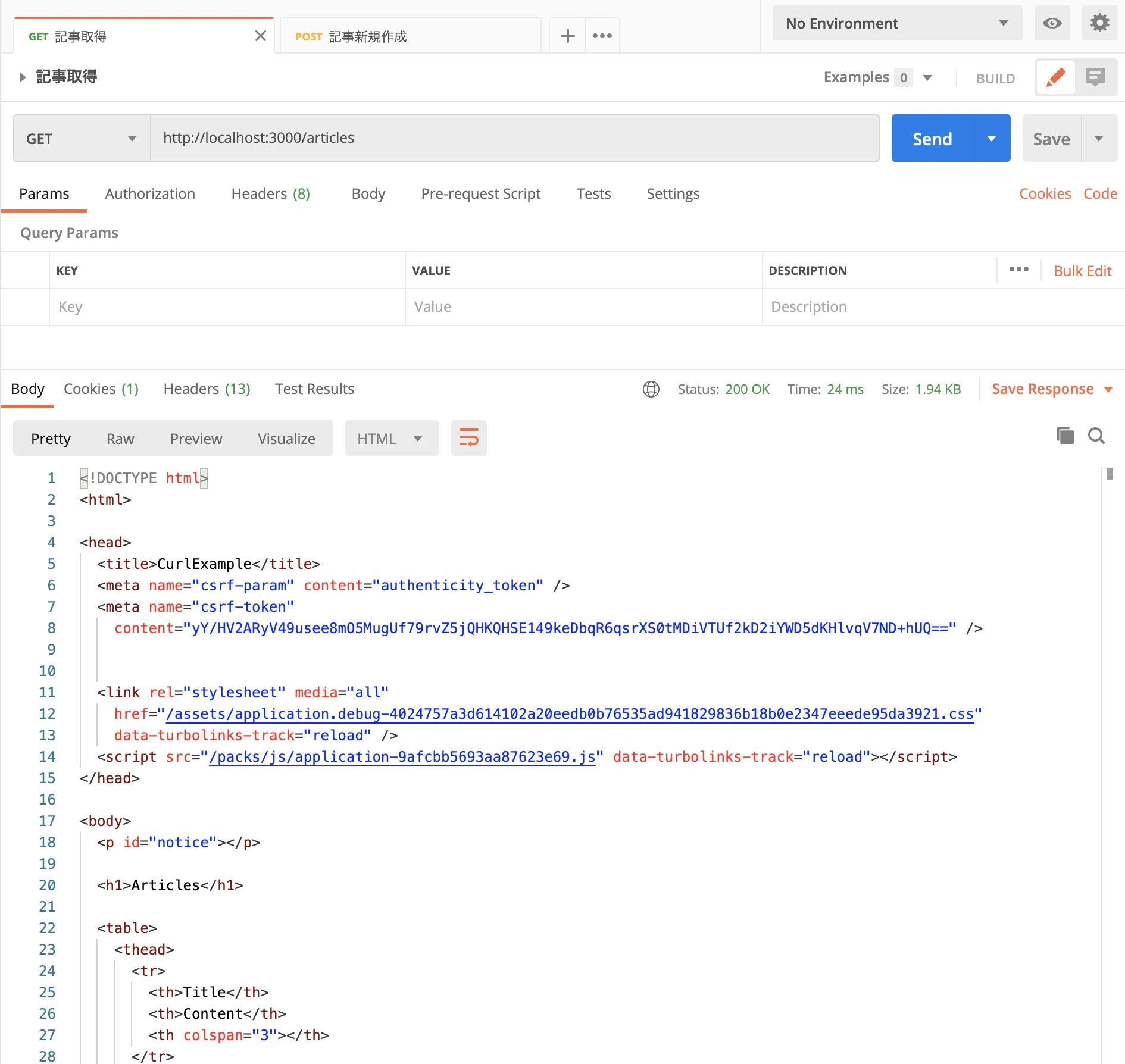The image size is (1125, 1064).
Task: Open the Tests tab
Action: coord(593,194)
